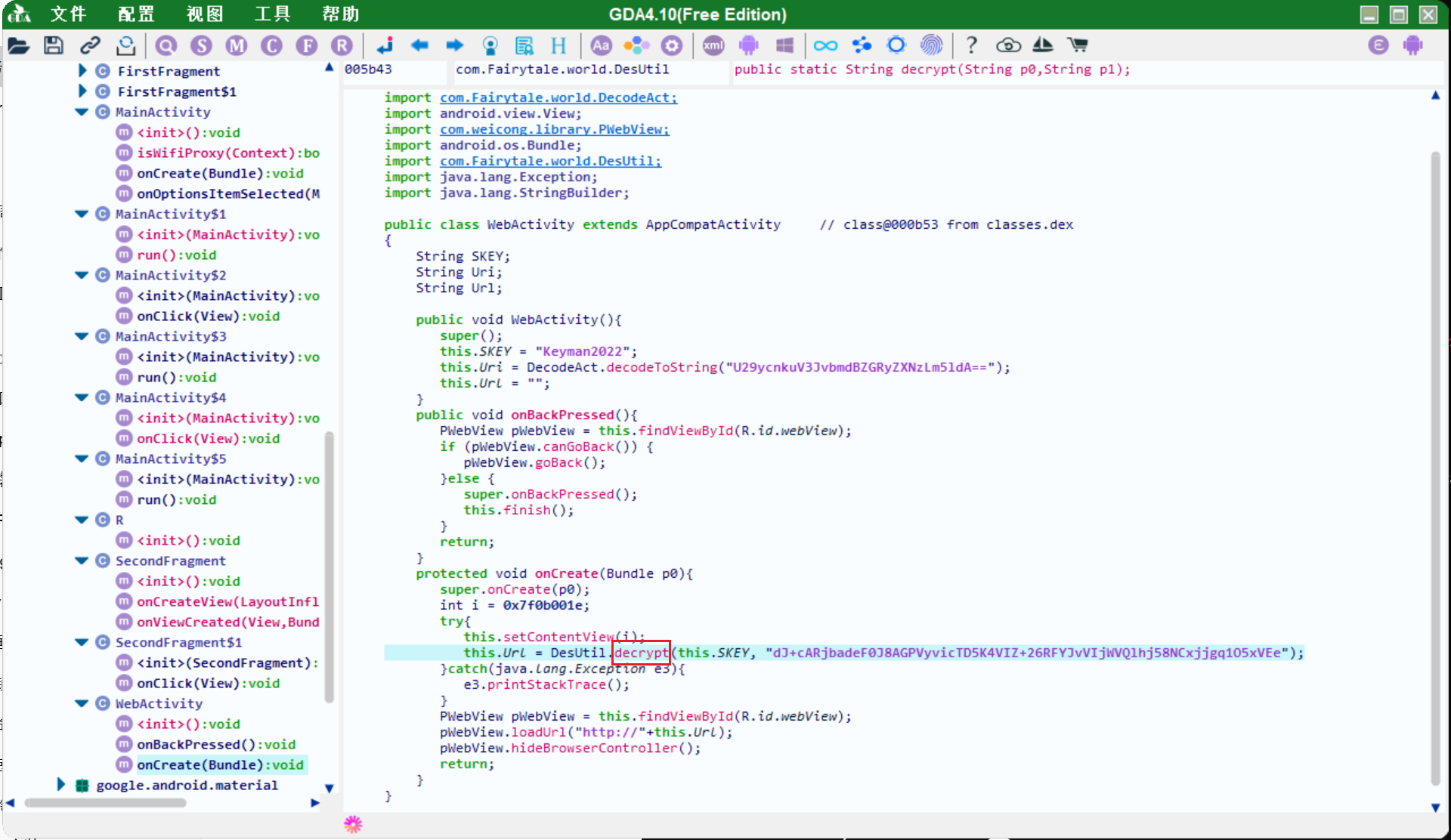Click the cloud sync toolbar icon
Image resolution: width=1451 pixels, height=840 pixels.
coord(1008,46)
